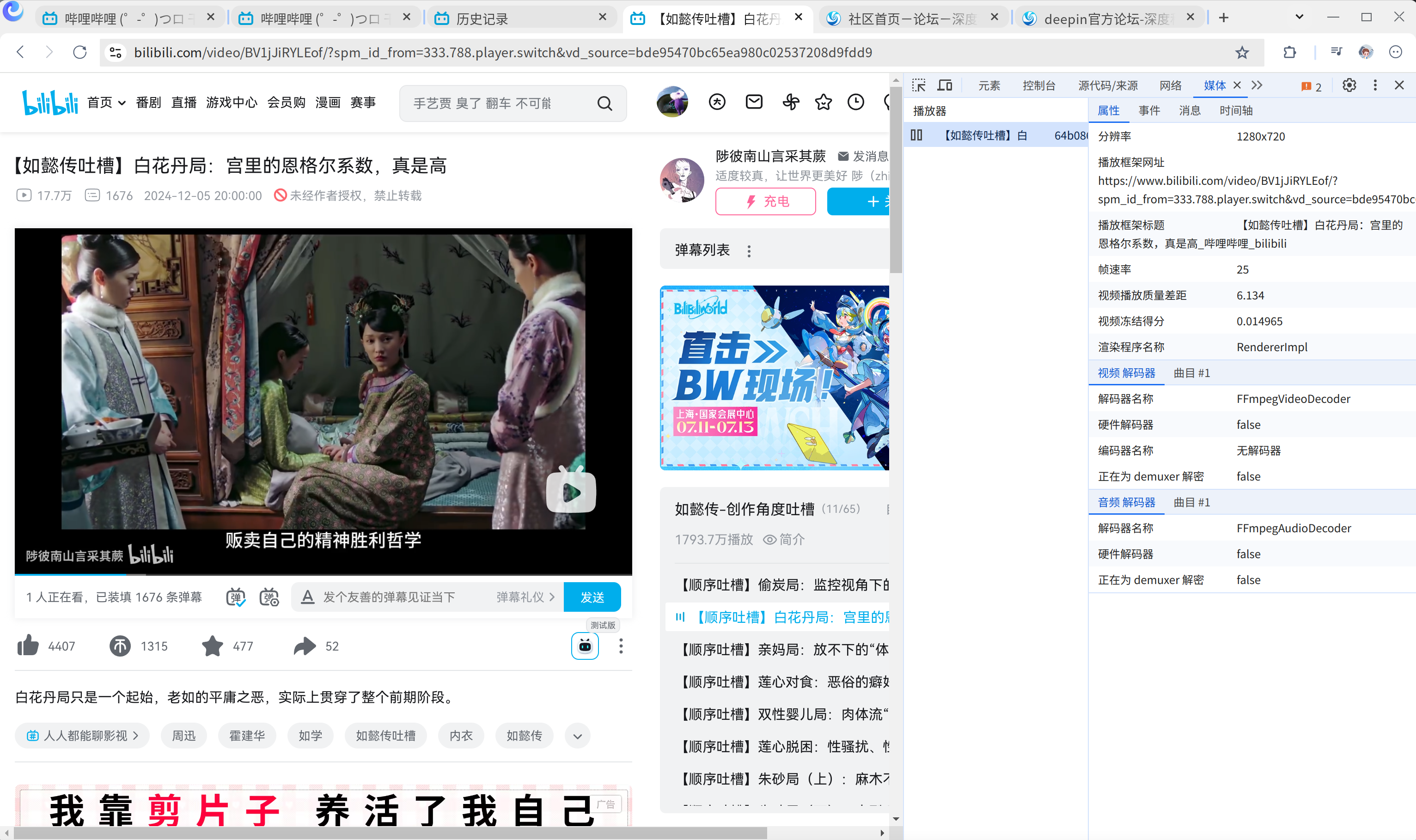
Task: Open the favorites star icon in header
Action: click(x=823, y=102)
